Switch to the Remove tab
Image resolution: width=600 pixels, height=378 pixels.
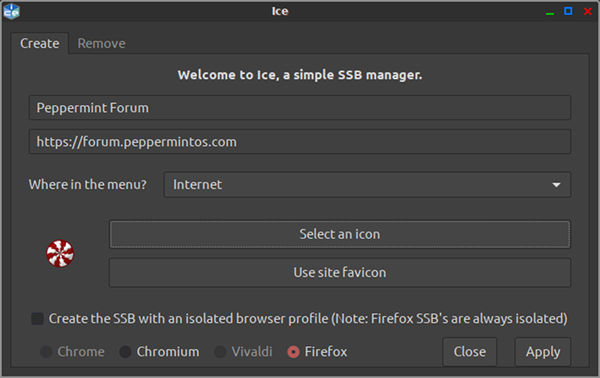pos(101,43)
